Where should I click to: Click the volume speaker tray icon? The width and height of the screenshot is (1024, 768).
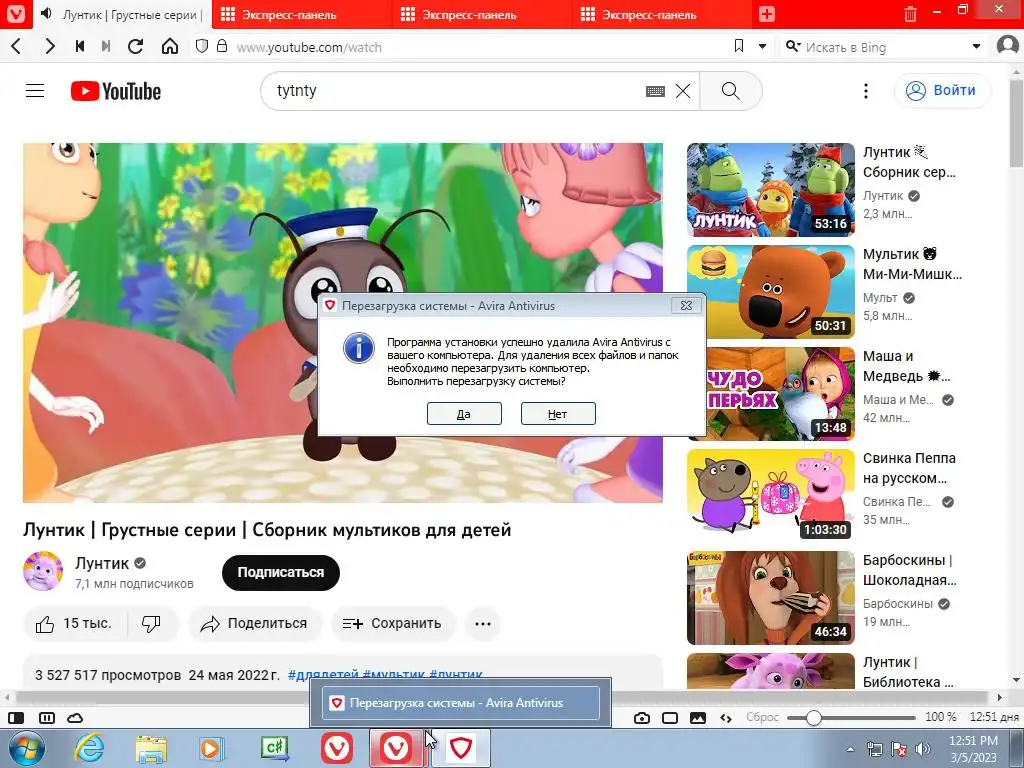click(x=923, y=749)
